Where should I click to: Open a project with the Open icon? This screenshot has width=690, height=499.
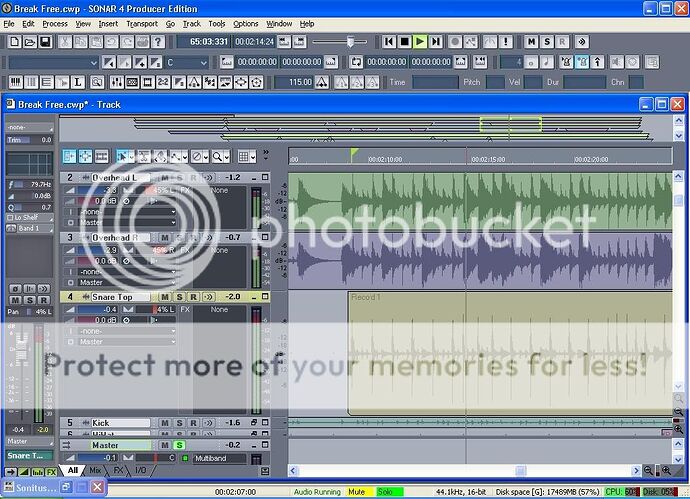(x=30, y=42)
